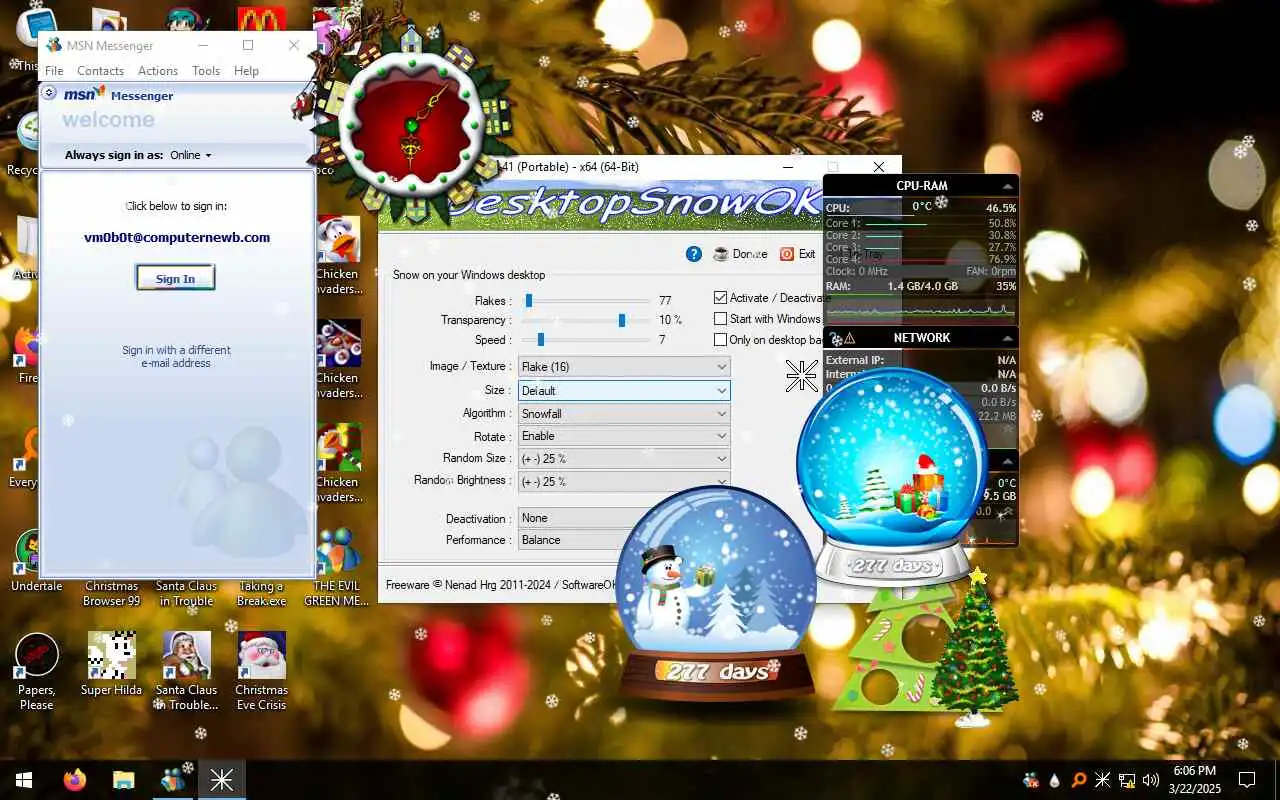Screen dimensions: 1280x800
Task: Click the Sign In button
Action: [175, 278]
